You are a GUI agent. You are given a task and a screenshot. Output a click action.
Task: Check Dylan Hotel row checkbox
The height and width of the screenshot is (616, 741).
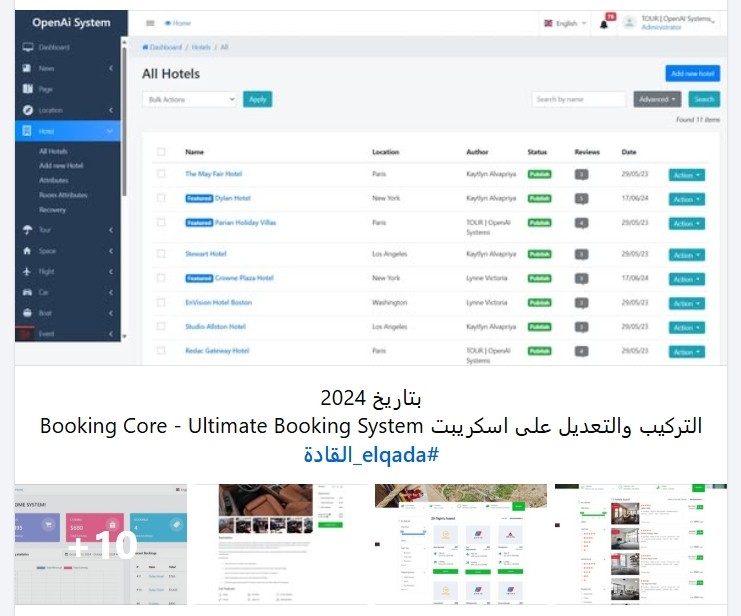coord(161,198)
